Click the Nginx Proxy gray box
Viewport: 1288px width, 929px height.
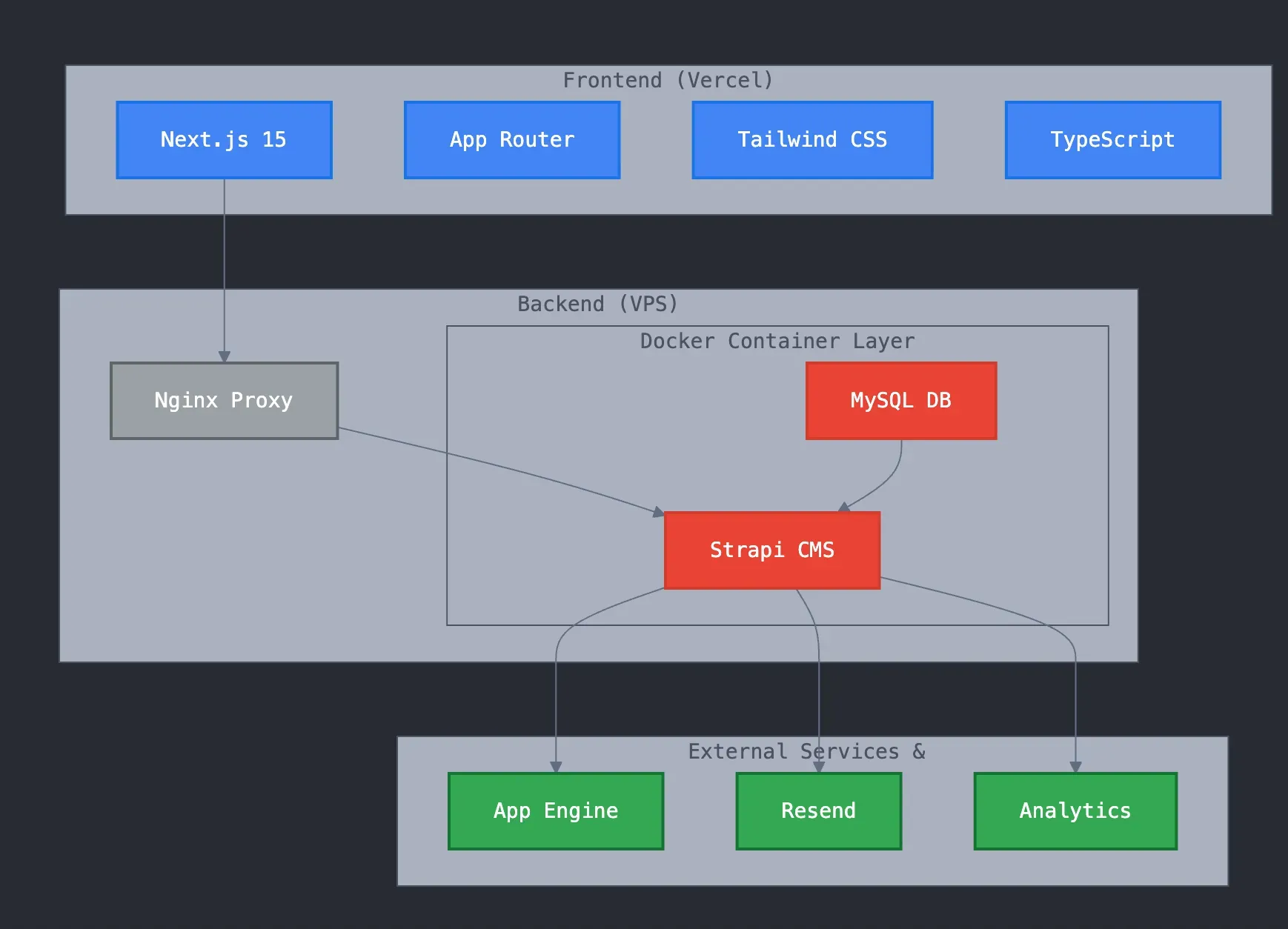coord(224,401)
